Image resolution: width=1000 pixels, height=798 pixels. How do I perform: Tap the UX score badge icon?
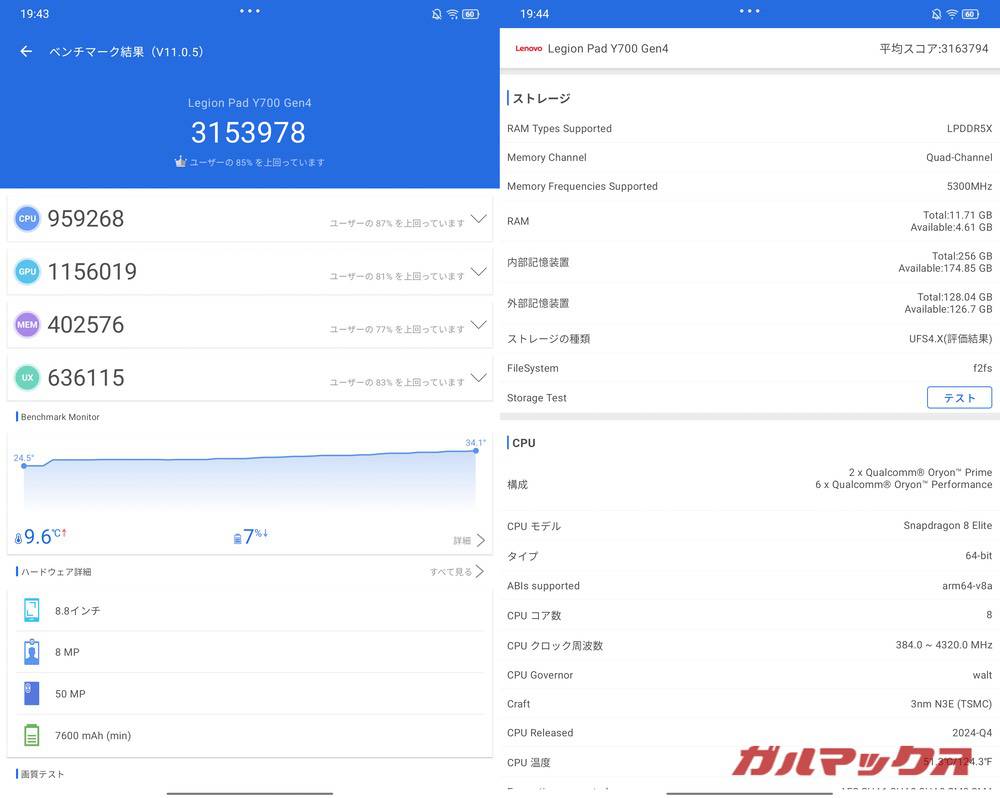click(27, 377)
